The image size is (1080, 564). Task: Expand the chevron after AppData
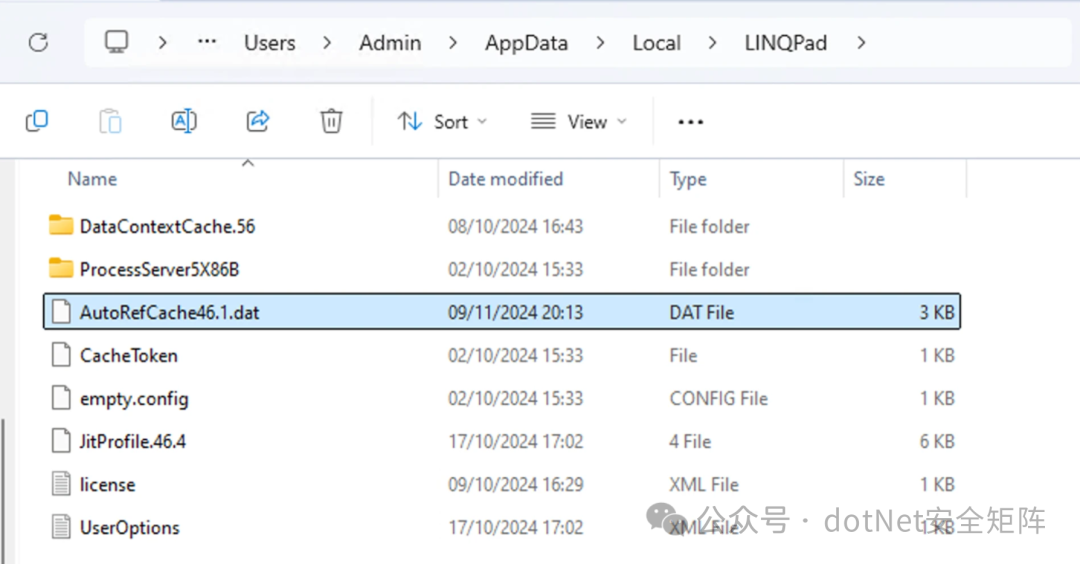tap(601, 43)
